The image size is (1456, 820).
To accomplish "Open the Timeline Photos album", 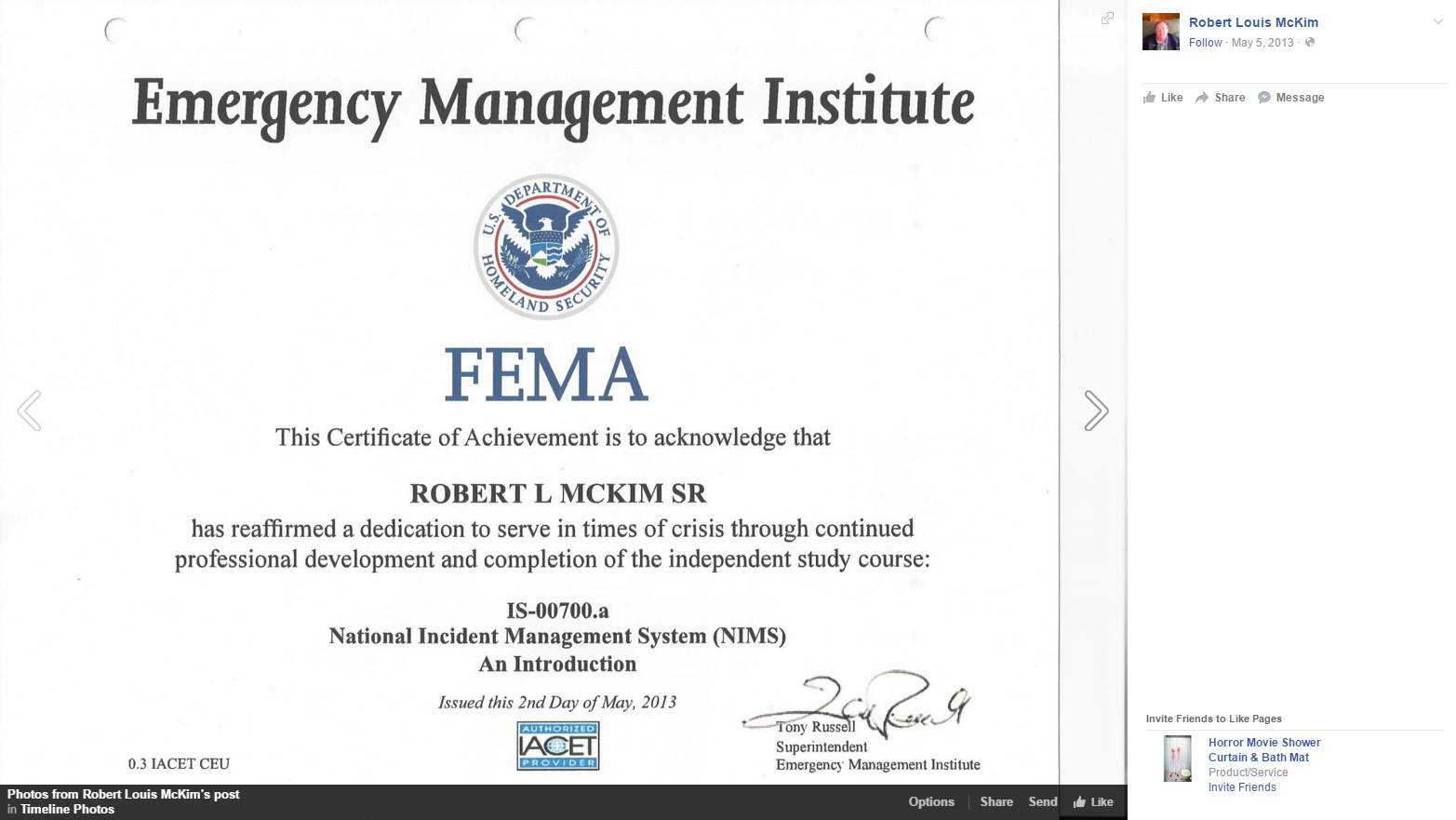I will pyautogui.click(x=67, y=809).
